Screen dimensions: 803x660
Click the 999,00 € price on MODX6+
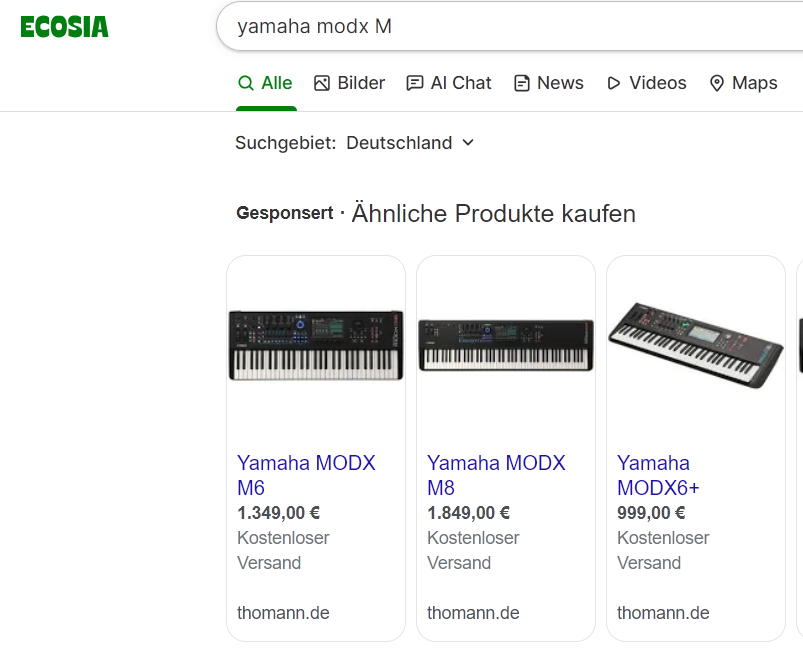[x=651, y=513]
